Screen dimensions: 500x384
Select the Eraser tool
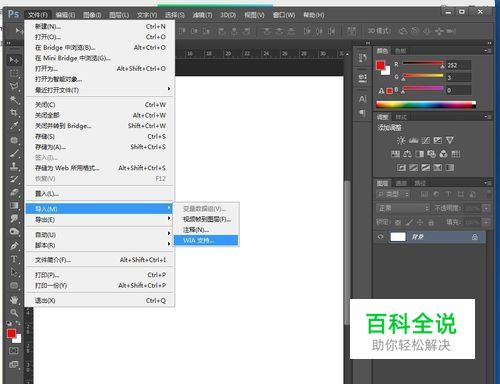[x=14, y=192]
